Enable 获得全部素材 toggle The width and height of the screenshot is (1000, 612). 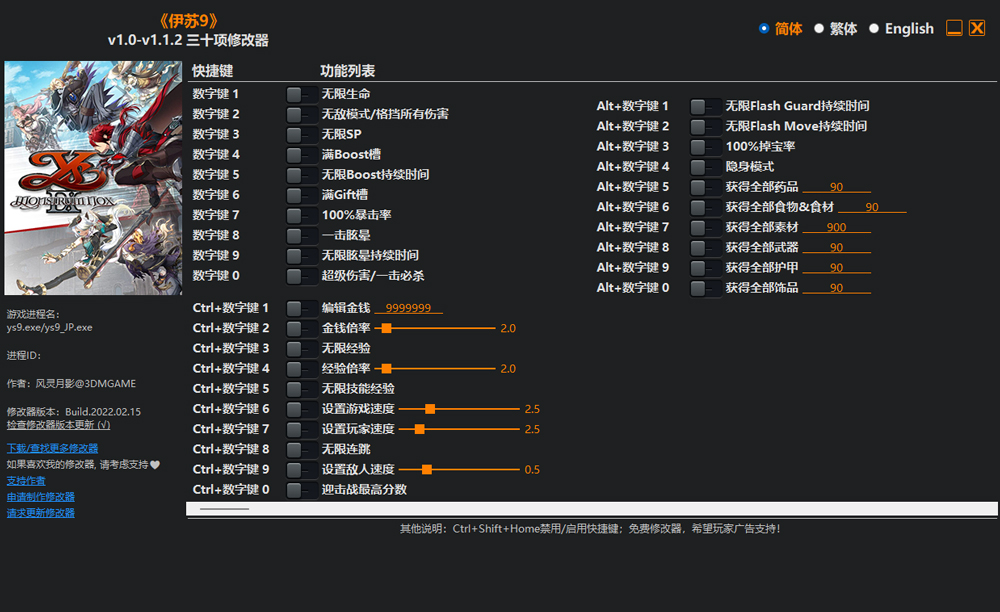coord(705,228)
